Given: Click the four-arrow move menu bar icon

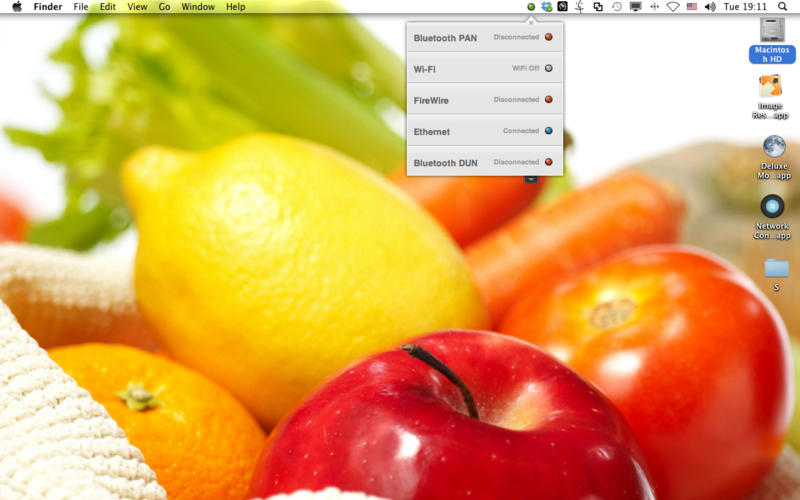Looking at the screenshot, I should [x=655, y=7].
